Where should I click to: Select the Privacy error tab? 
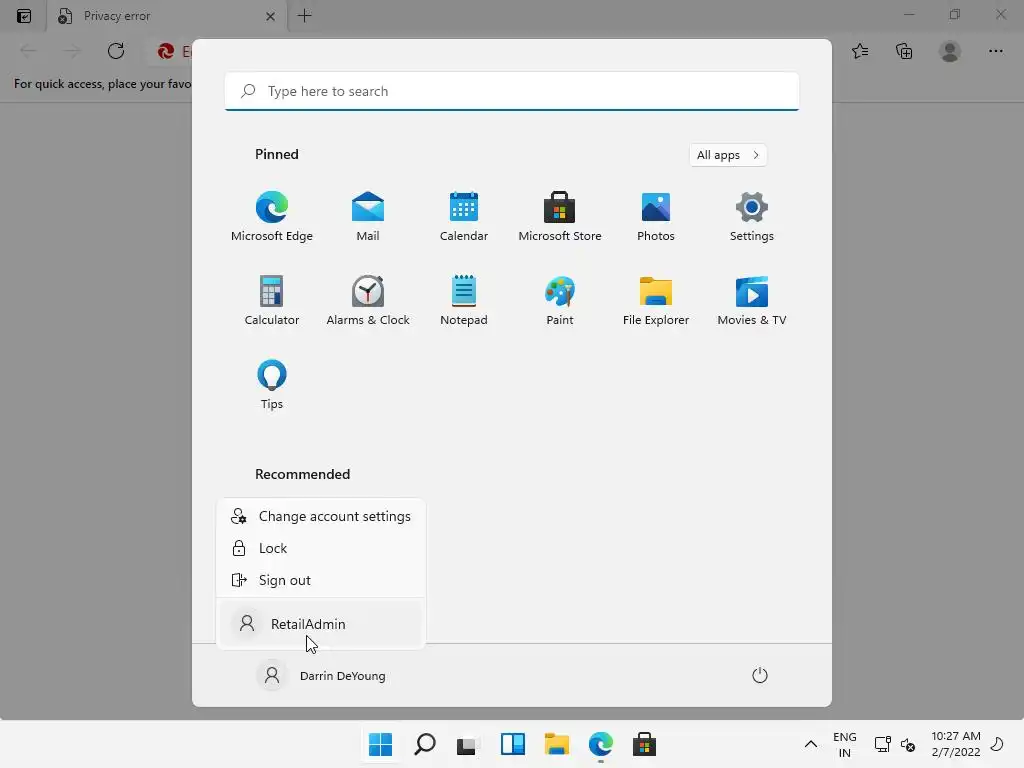click(x=165, y=16)
